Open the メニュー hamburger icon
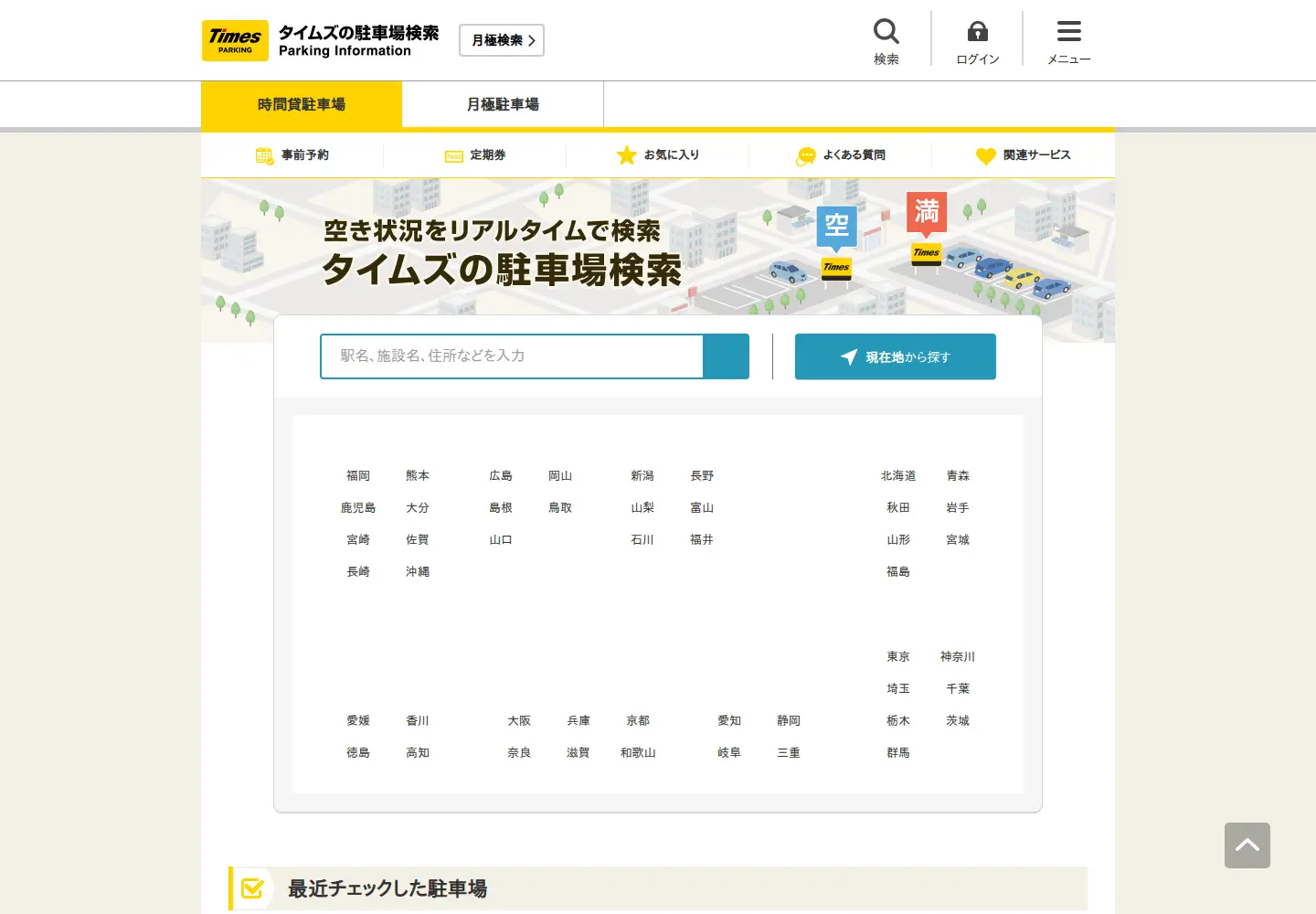The width and height of the screenshot is (1316, 914). (1069, 32)
